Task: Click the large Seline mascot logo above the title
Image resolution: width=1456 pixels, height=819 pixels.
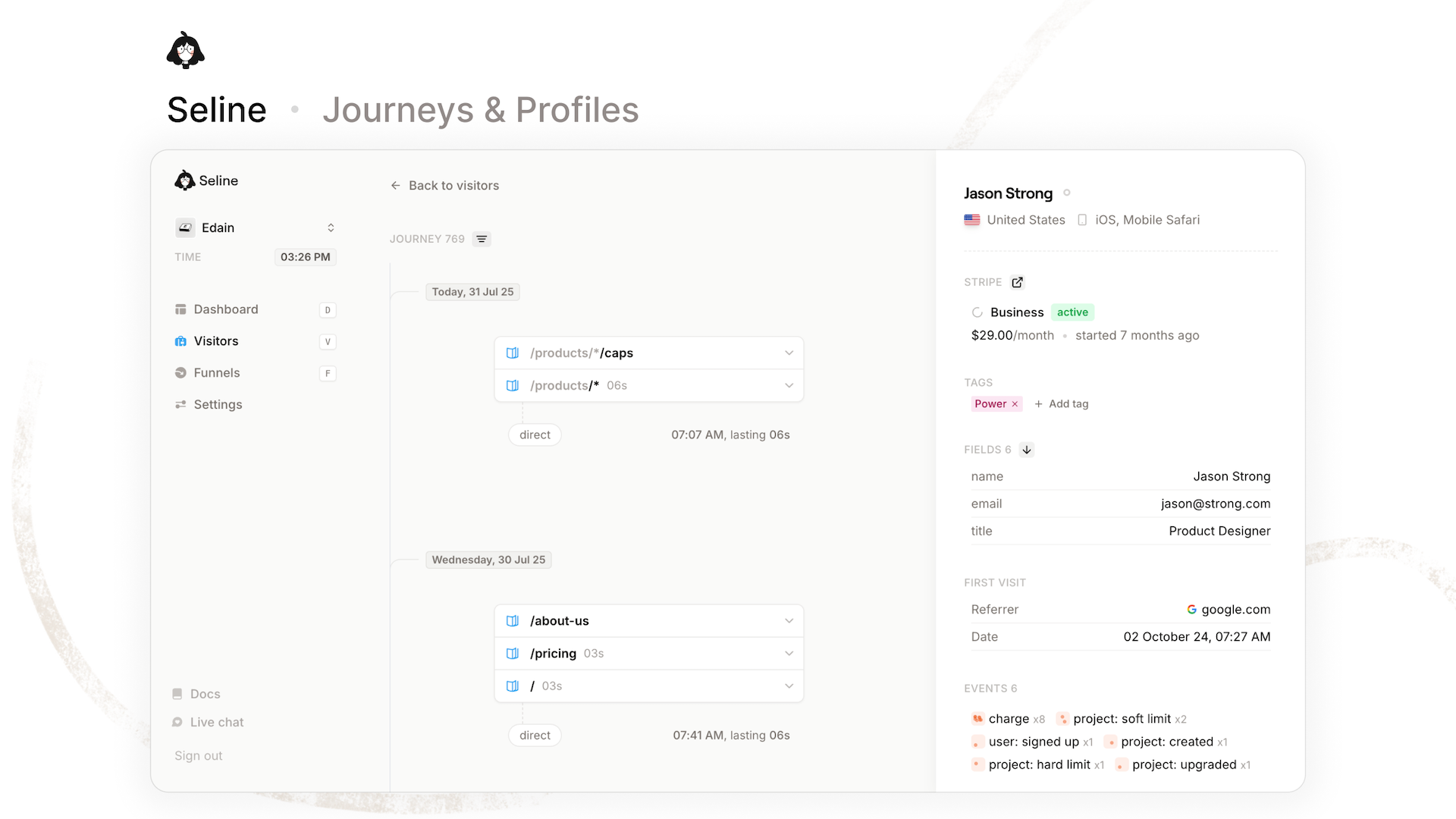Action: (x=186, y=50)
